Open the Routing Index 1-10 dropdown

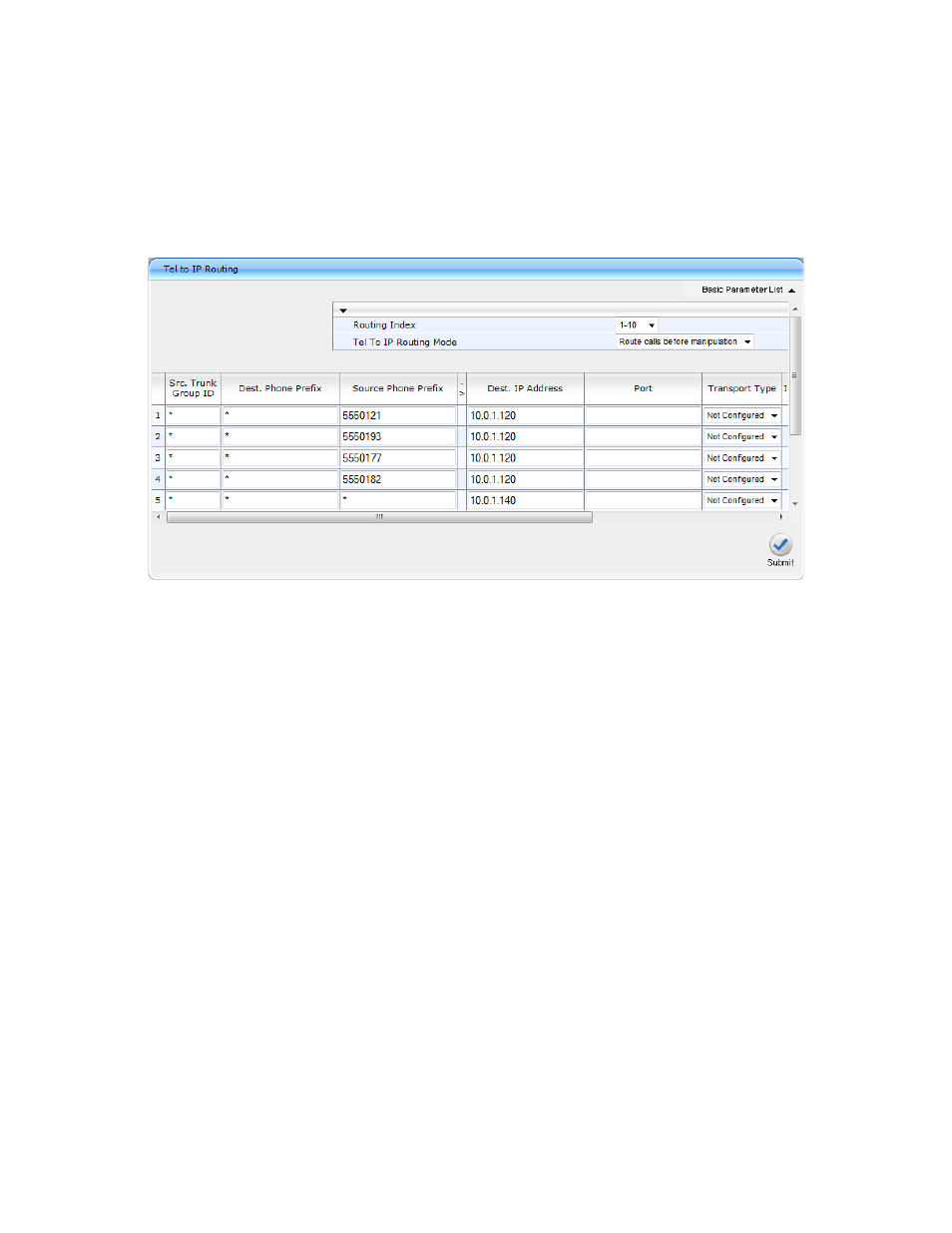click(x=637, y=324)
